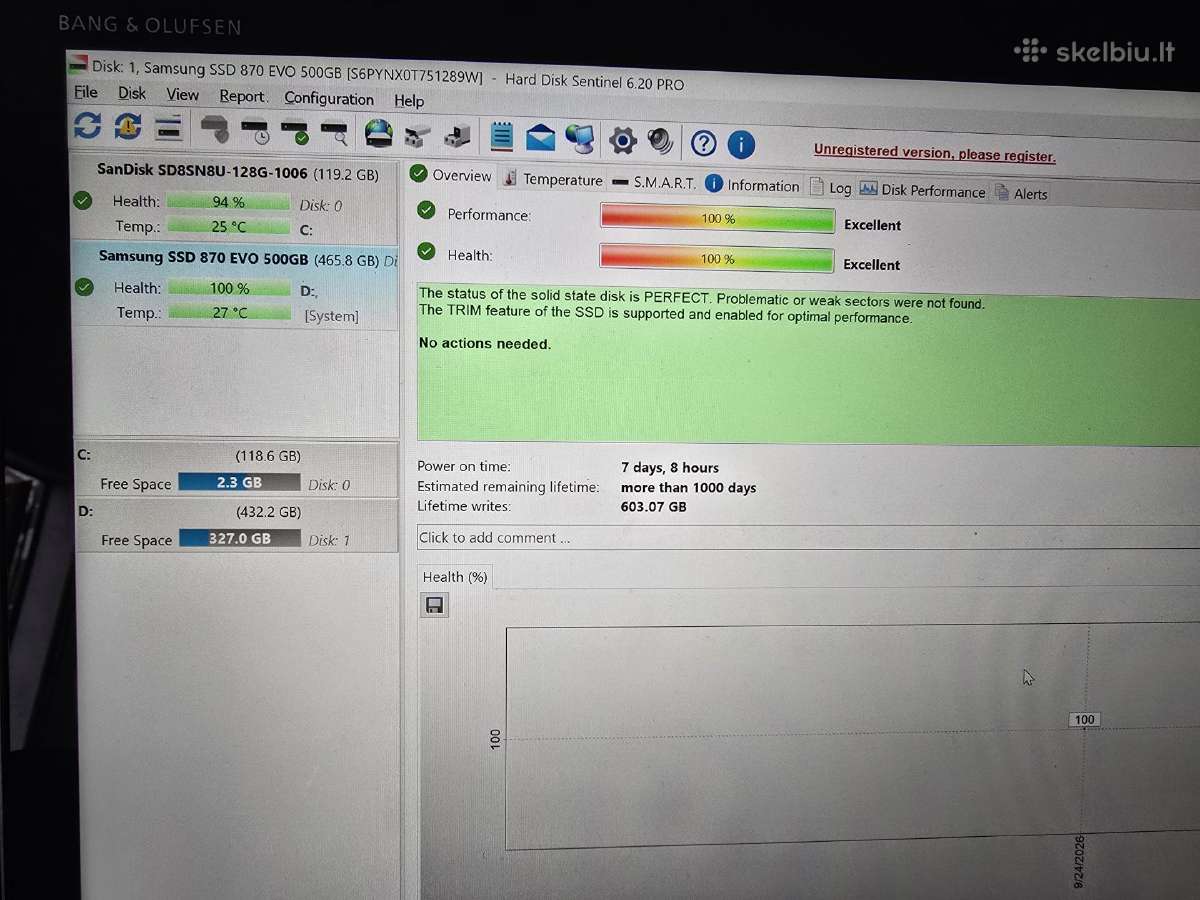This screenshot has width=1200, height=900.
Task: Click the refresh icon with warning sign
Action: tap(128, 126)
